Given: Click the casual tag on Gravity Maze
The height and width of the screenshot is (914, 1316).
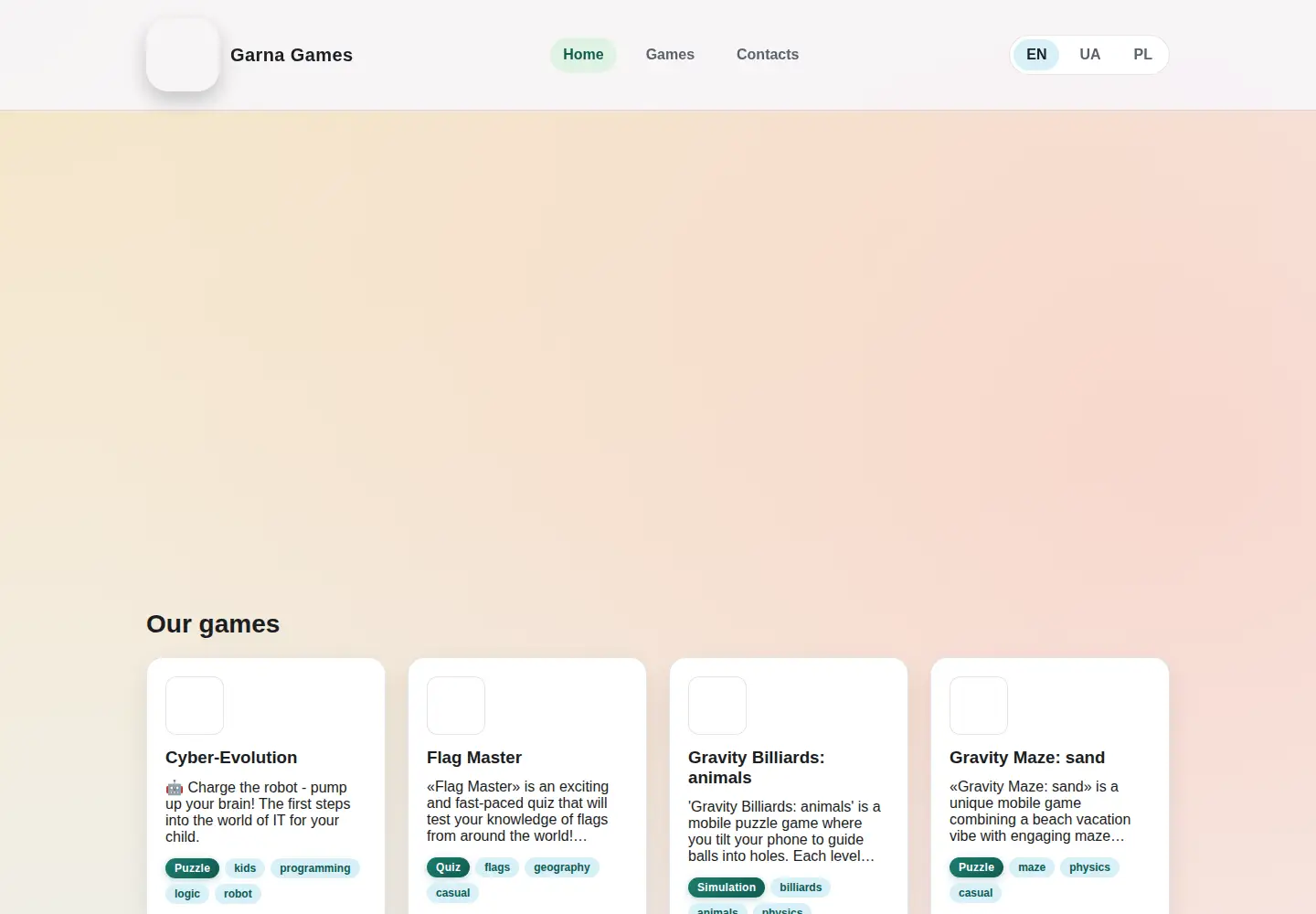Looking at the screenshot, I should [x=976, y=893].
